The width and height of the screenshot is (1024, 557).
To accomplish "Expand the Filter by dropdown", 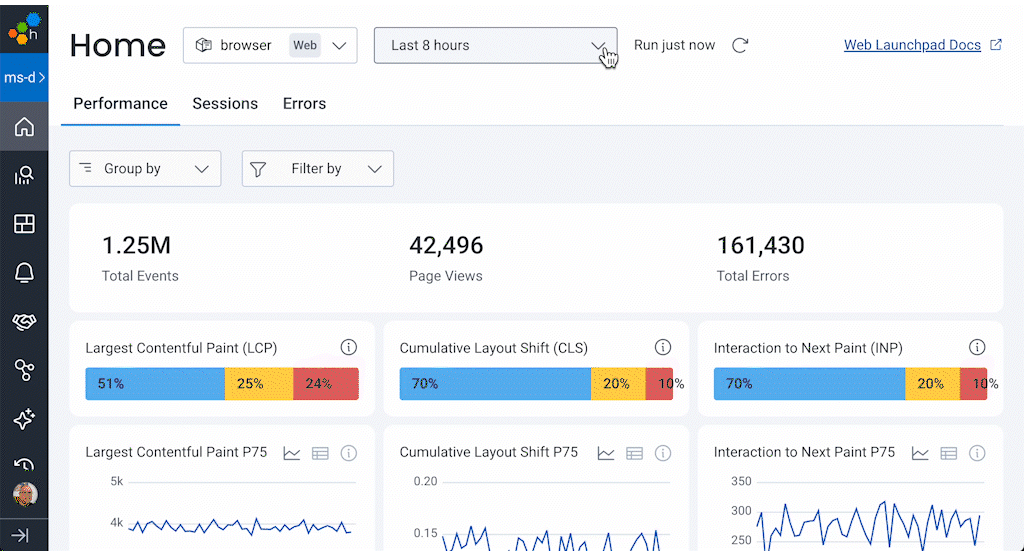I will [x=318, y=169].
